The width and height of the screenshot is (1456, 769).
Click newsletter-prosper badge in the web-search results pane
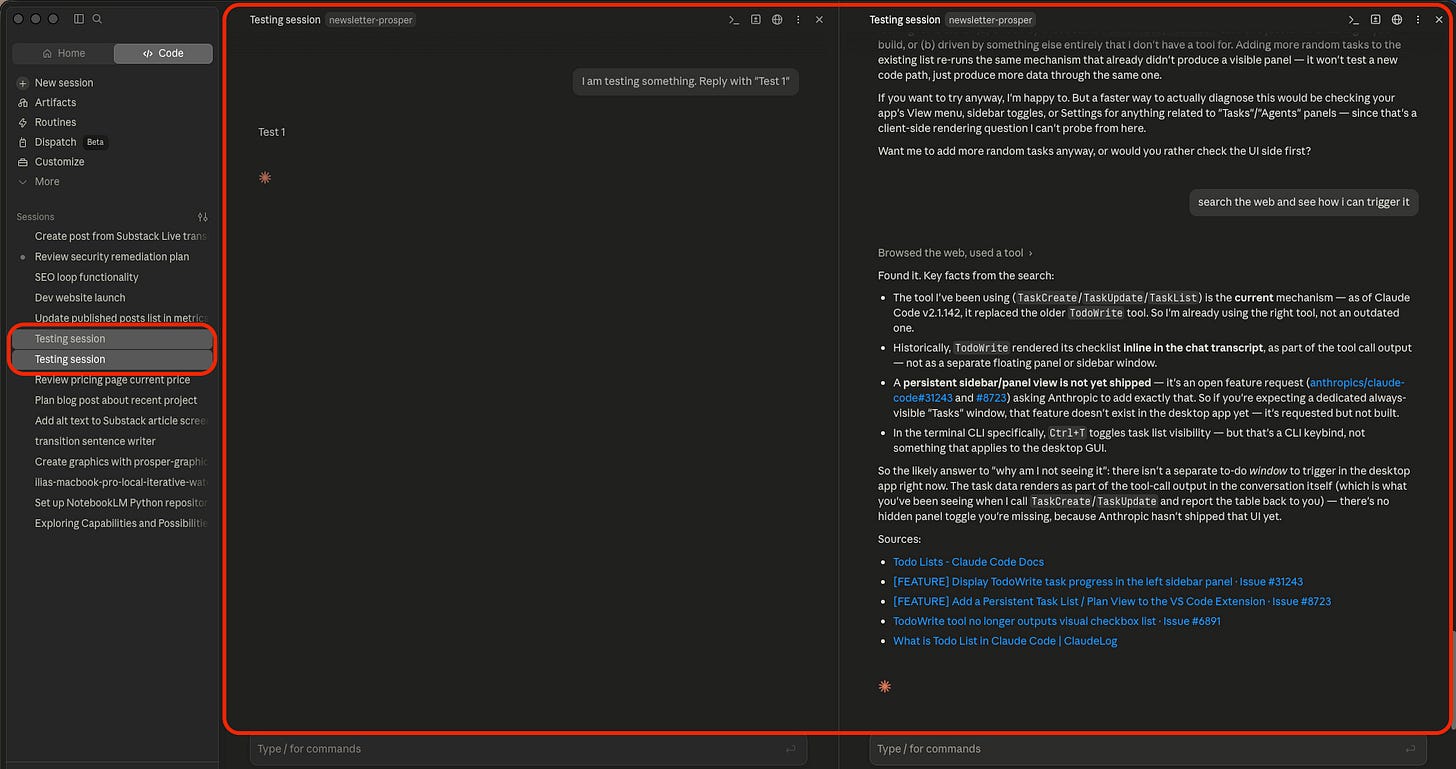click(990, 20)
